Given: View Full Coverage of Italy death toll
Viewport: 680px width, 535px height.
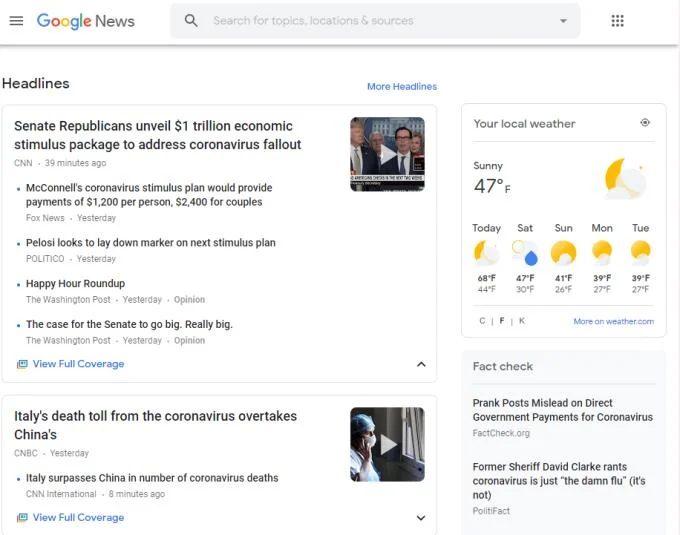Looking at the screenshot, I should tap(78, 518).
